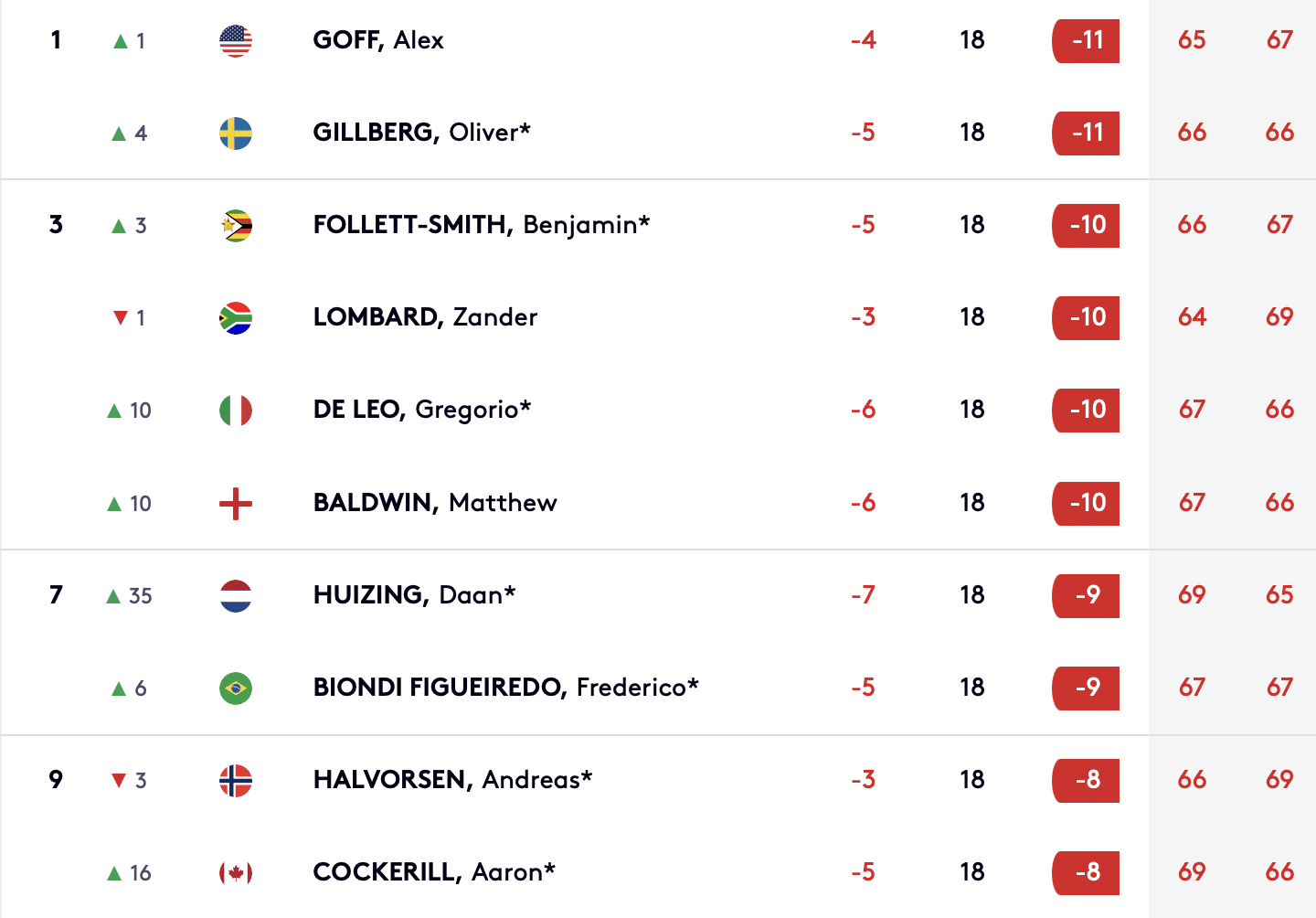Open player profile for GOFF, Alex

point(378,40)
